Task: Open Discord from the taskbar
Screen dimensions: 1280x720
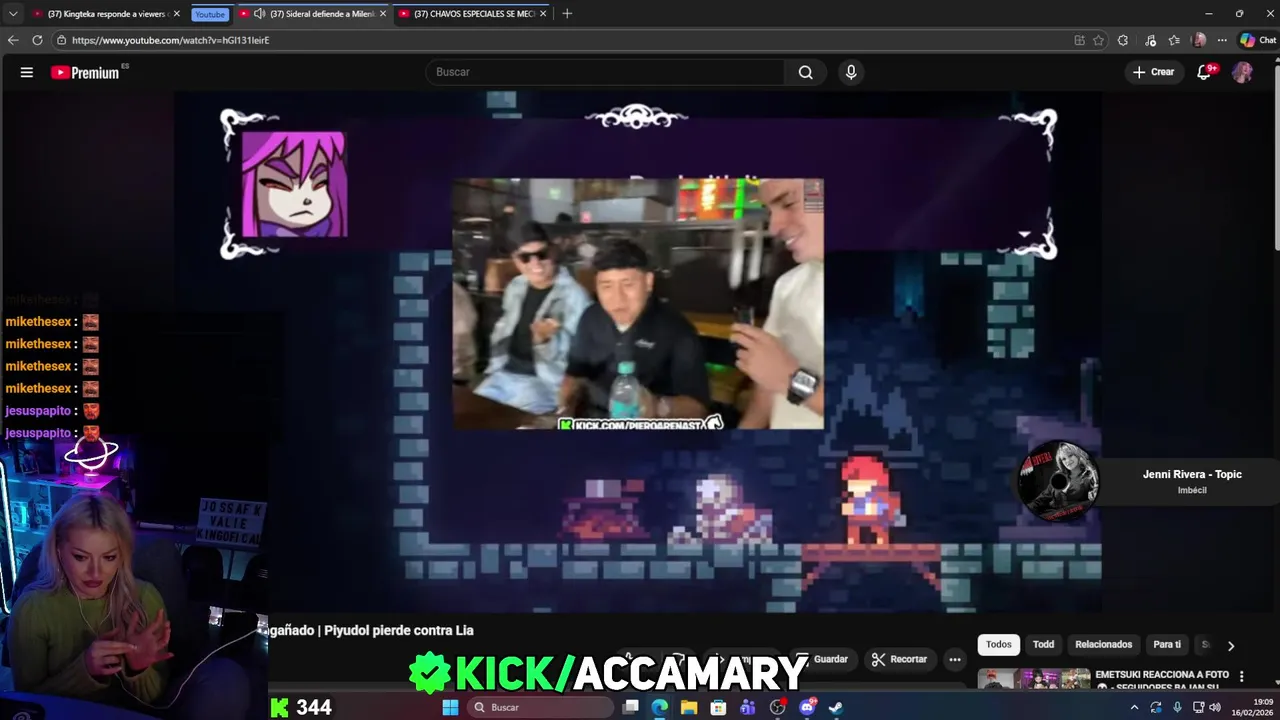Action: click(x=807, y=707)
